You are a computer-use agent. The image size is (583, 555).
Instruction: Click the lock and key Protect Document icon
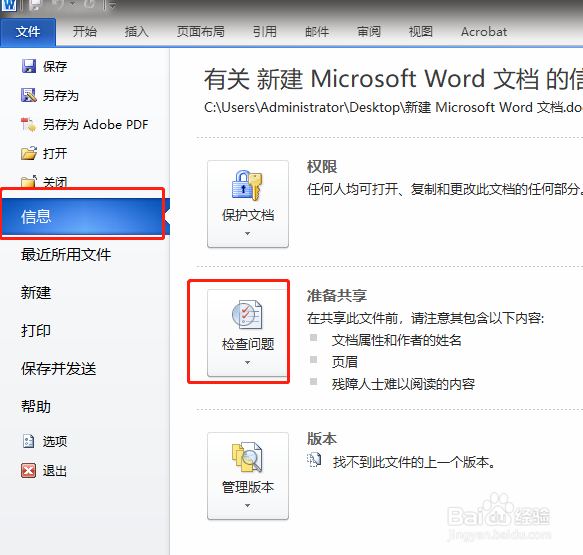247,185
